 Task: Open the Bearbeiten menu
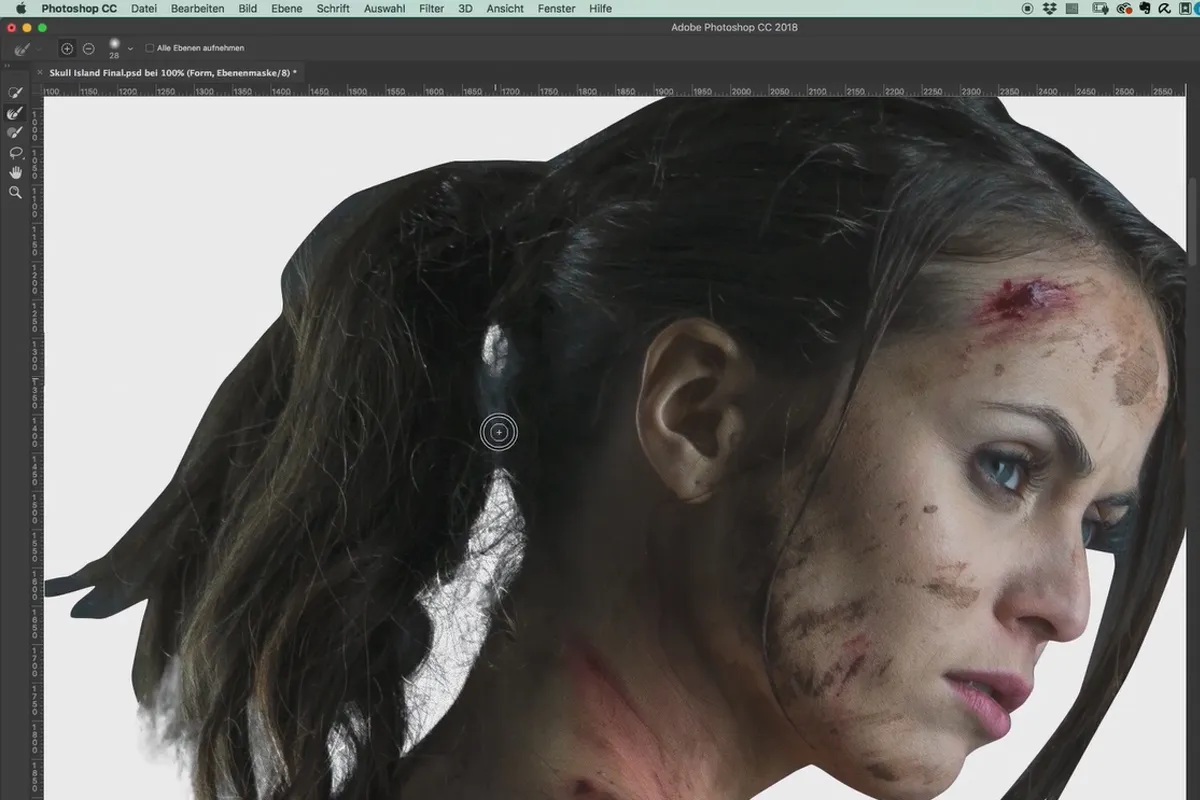[x=197, y=8]
